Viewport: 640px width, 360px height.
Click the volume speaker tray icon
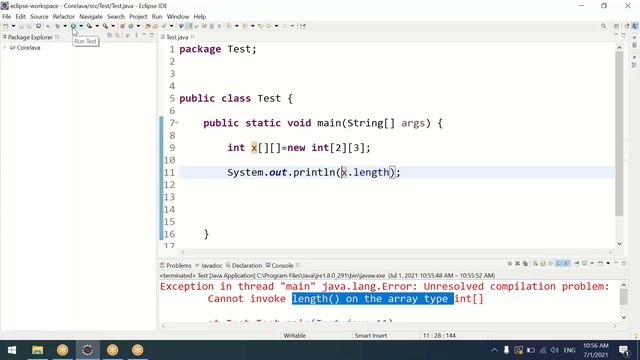pyautogui.click(x=555, y=350)
